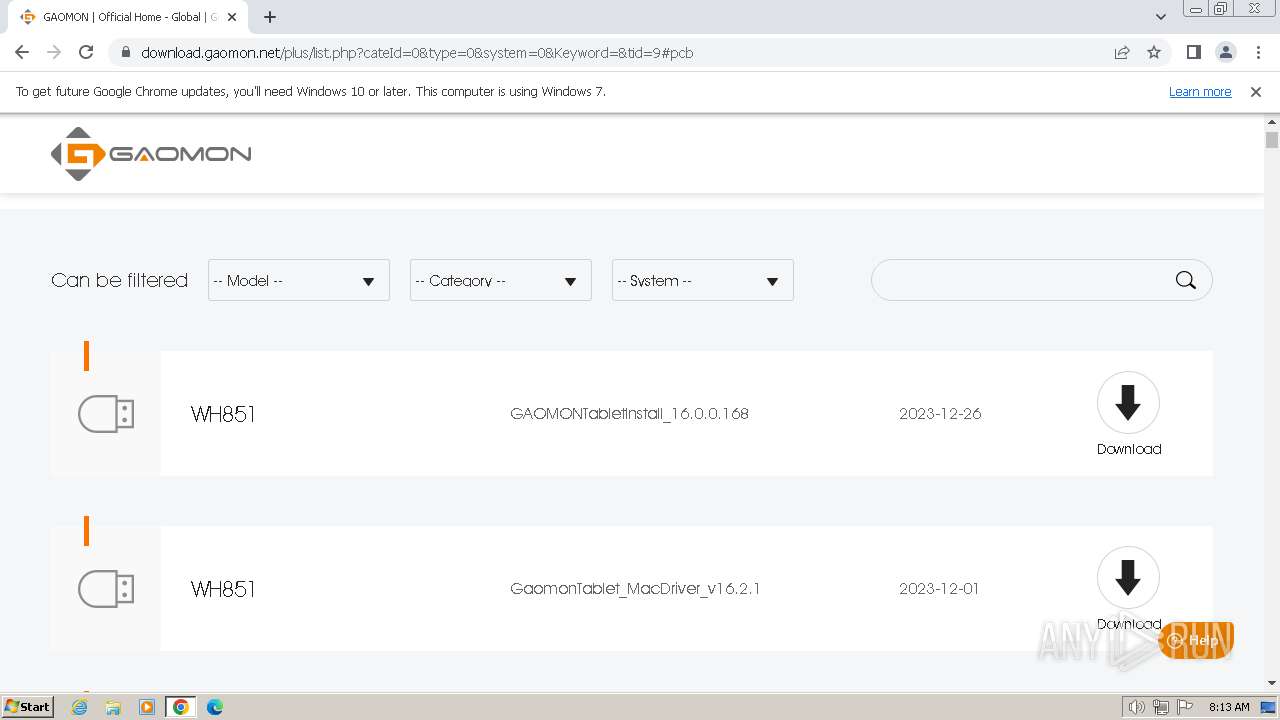This screenshot has height=720, width=1280.
Task: Dismiss the Chrome update notification bar
Action: (1256, 92)
